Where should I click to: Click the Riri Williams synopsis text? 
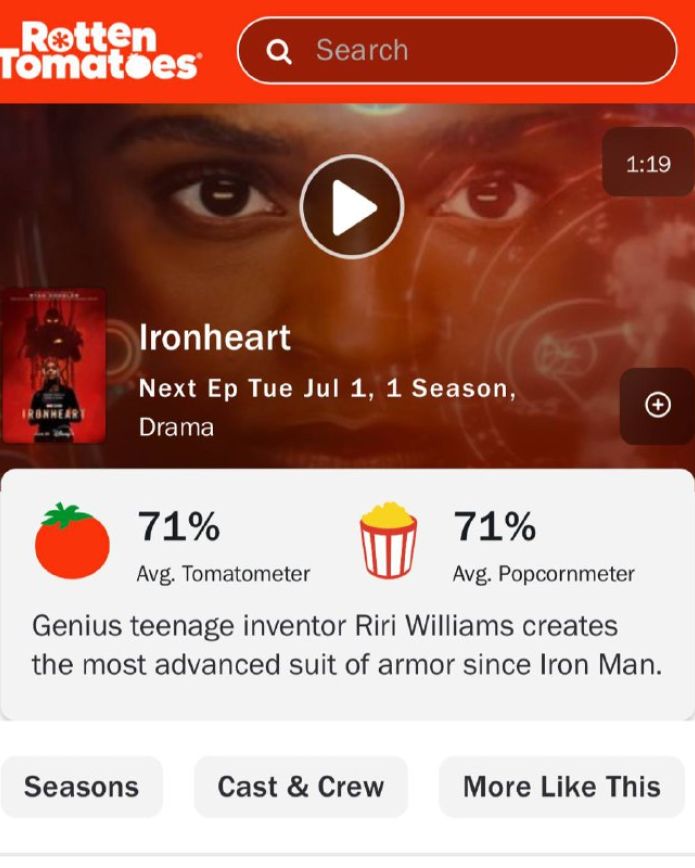[x=347, y=645]
